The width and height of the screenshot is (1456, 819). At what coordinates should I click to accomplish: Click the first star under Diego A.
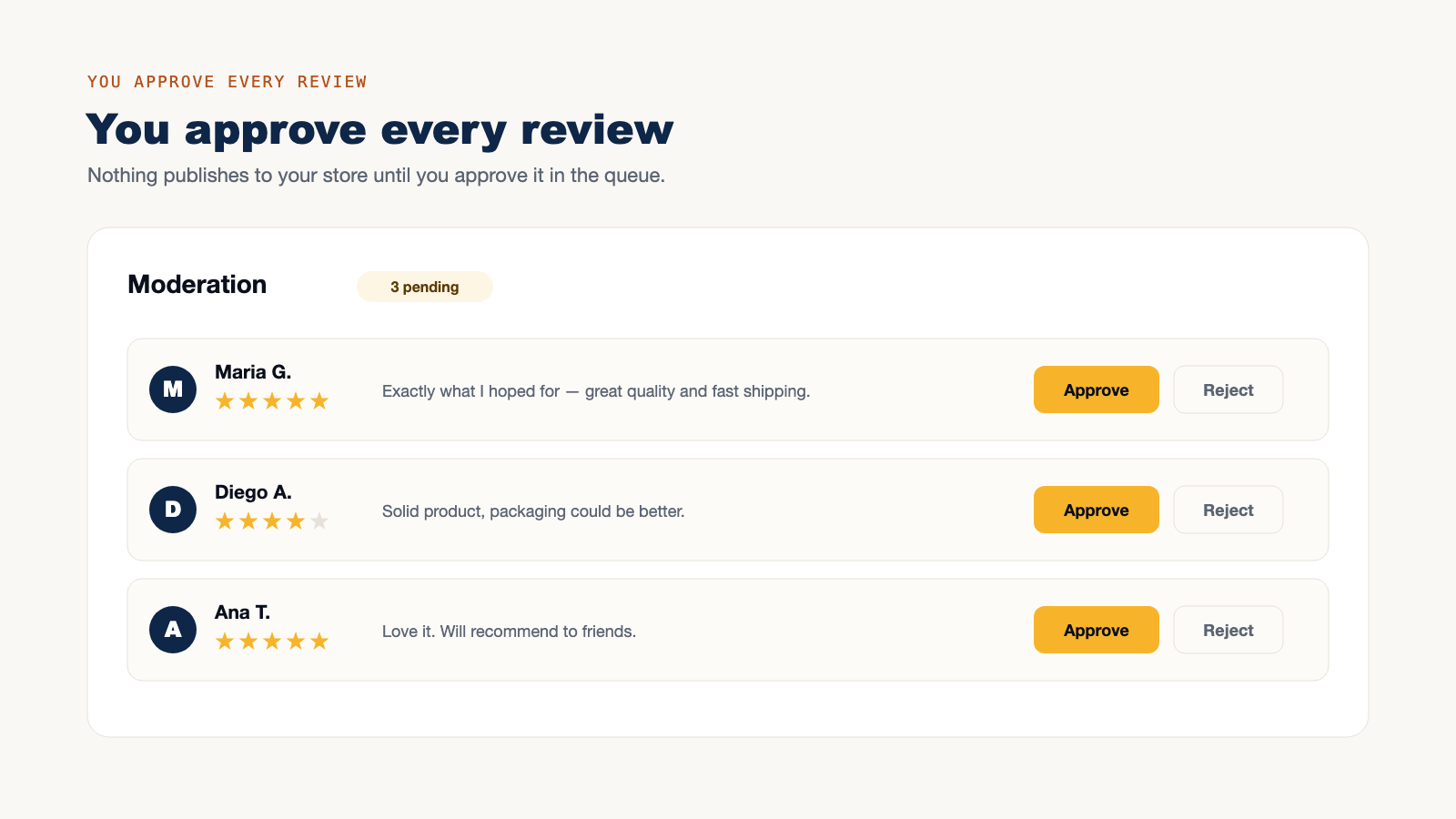[225, 521]
